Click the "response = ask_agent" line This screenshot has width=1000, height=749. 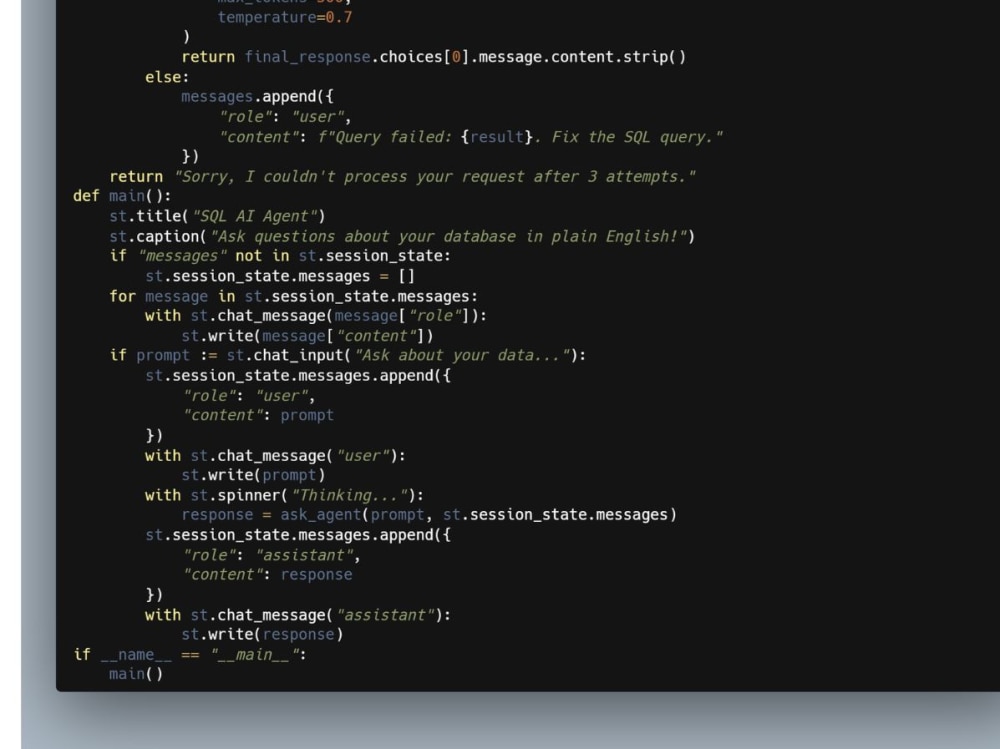[429, 515]
